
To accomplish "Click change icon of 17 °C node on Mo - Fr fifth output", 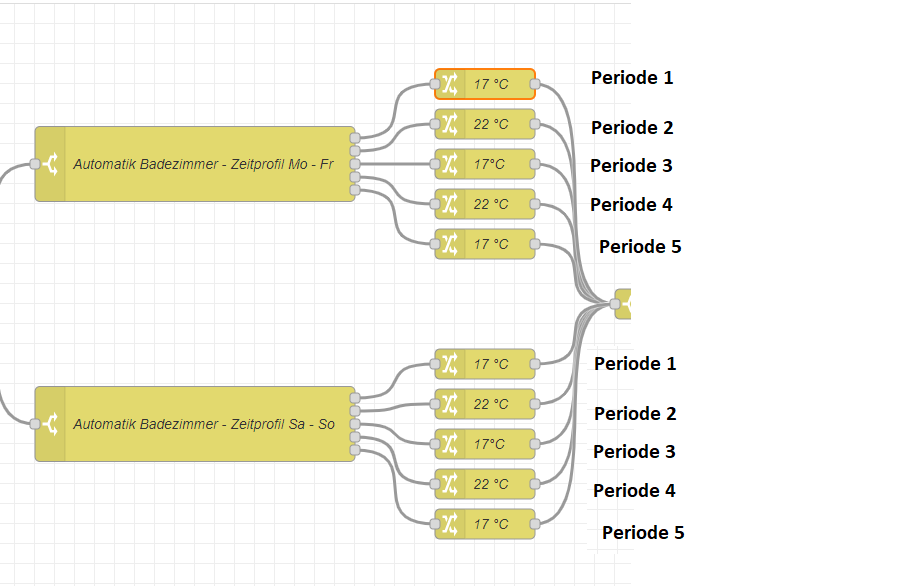I will [450, 244].
